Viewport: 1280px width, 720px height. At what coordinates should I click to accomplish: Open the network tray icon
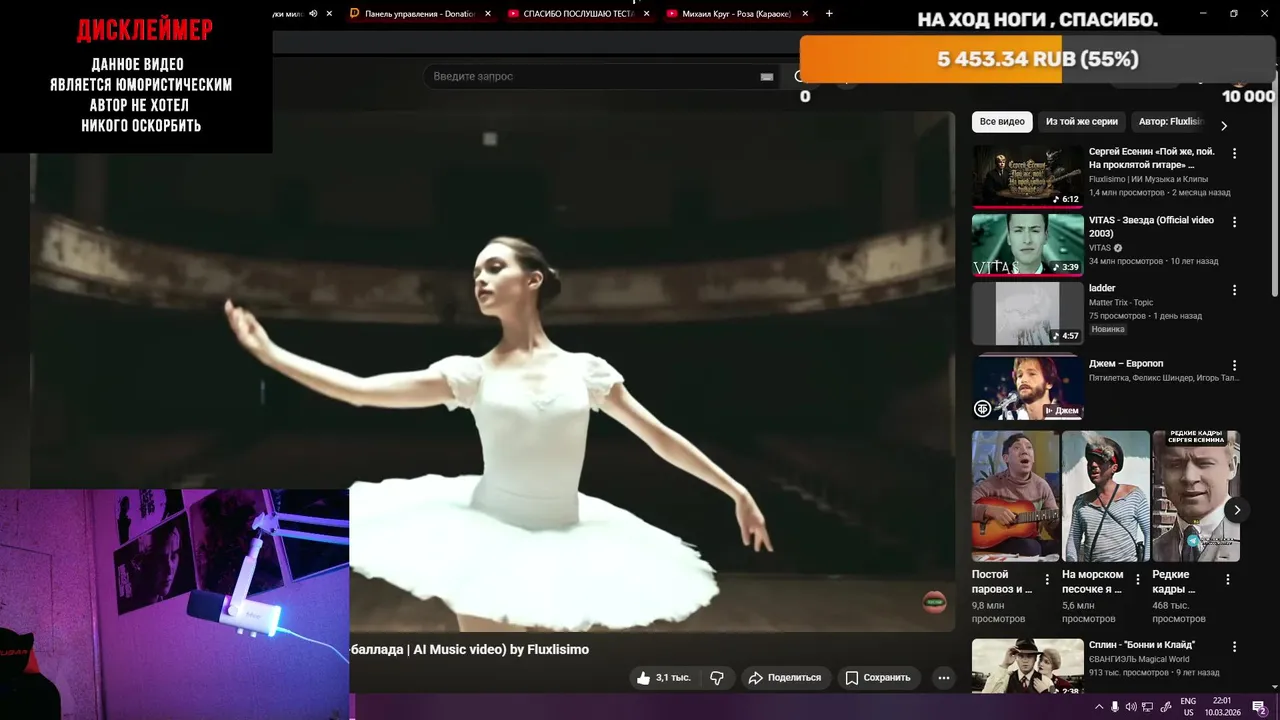(1148, 707)
